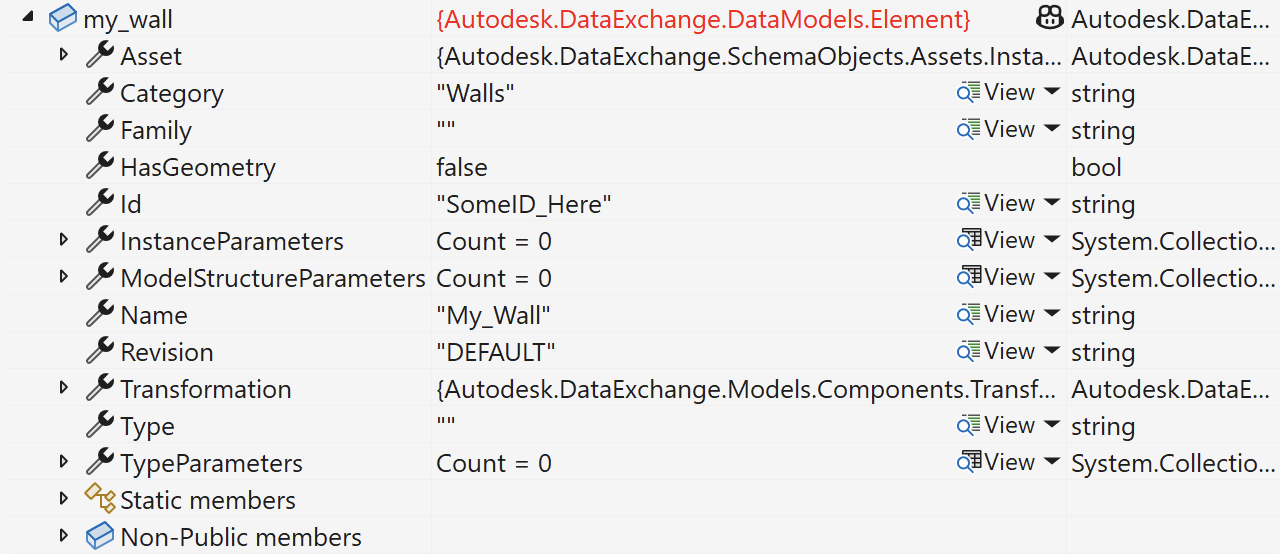The height and width of the screenshot is (554, 1280).
Task: Click the visualizer icon next to my_wall type
Action: [x=1050, y=18]
